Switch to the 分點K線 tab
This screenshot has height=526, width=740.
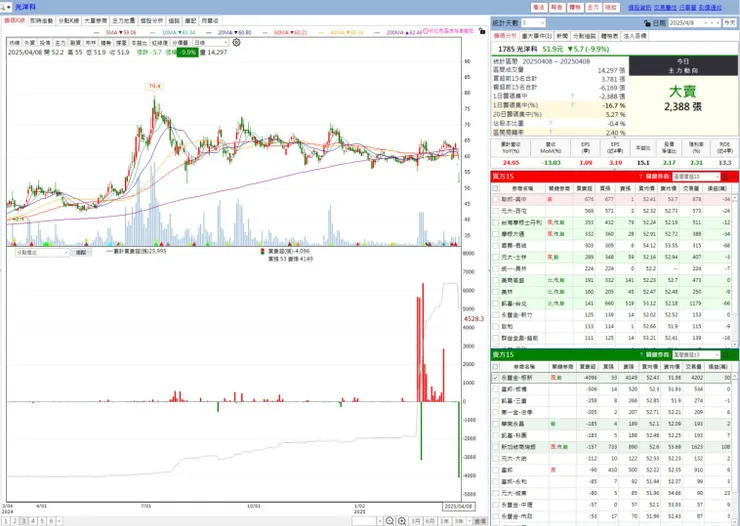click(68, 21)
